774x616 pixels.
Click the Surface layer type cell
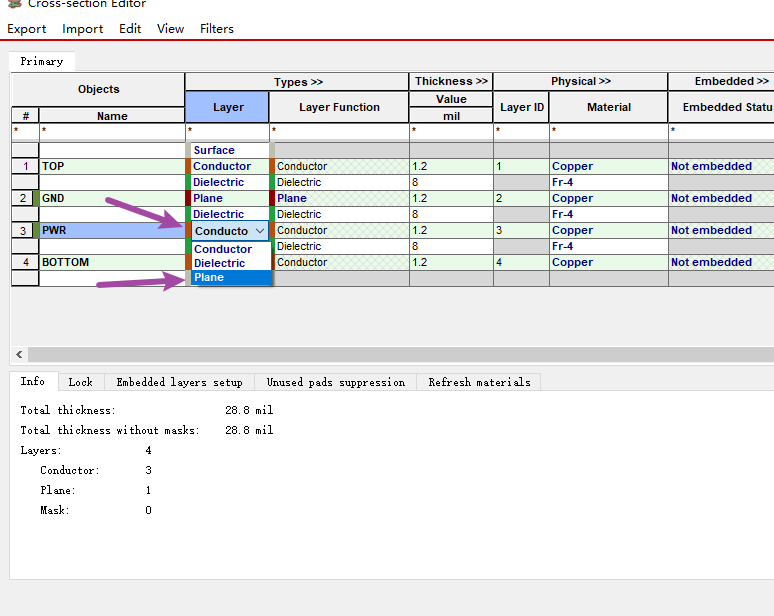pyautogui.click(x=230, y=150)
